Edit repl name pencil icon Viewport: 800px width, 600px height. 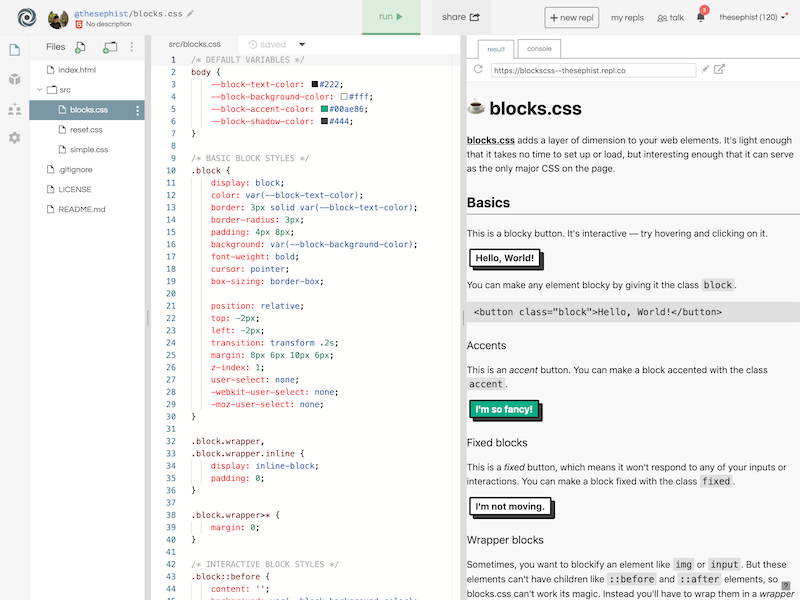(190, 14)
